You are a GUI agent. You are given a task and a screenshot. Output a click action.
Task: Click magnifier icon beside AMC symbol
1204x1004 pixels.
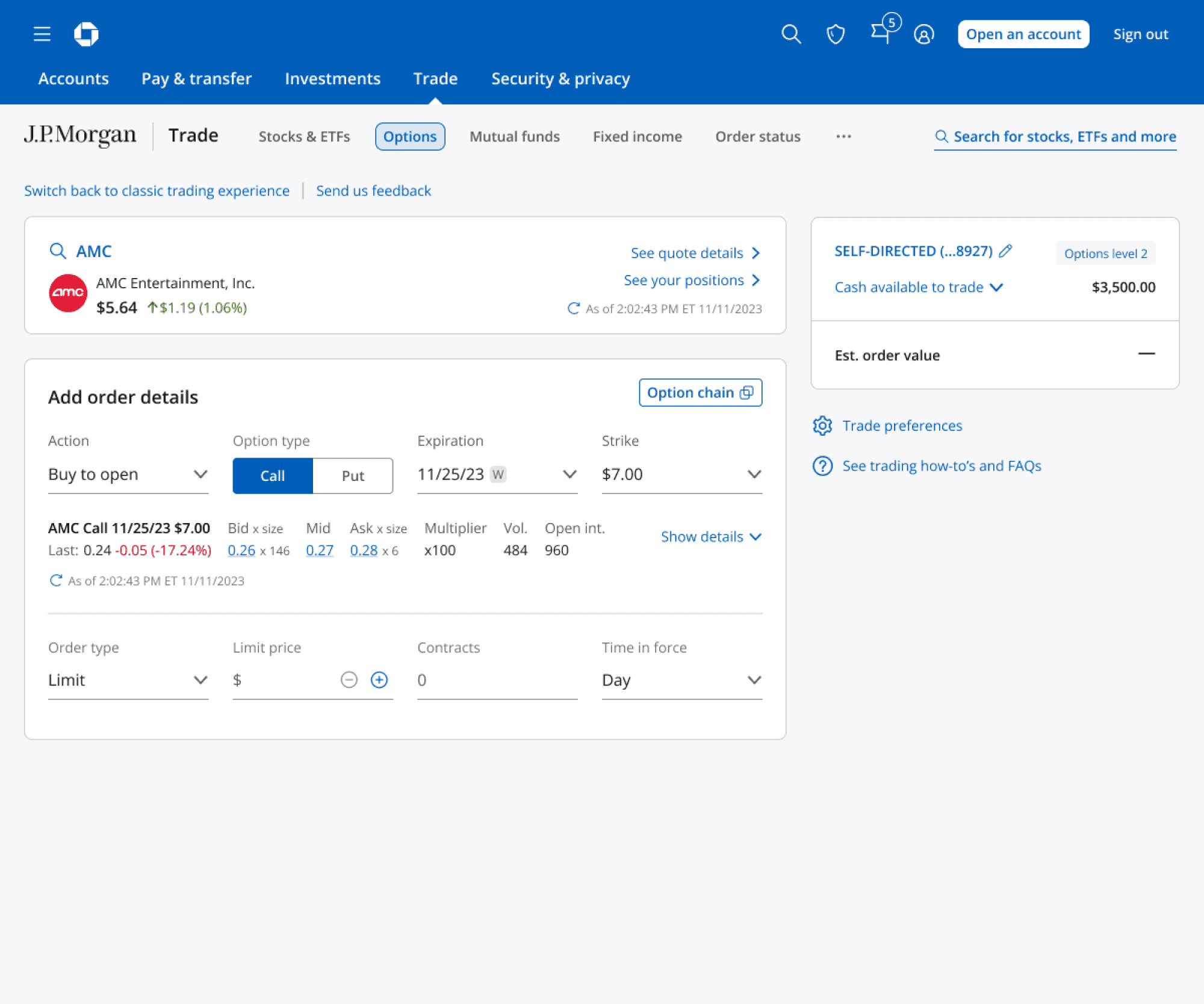[58, 251]
